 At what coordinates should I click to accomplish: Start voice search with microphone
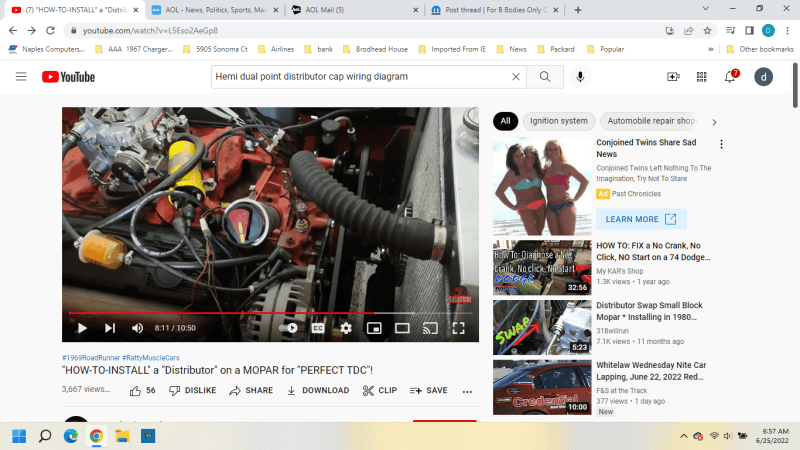580,77
